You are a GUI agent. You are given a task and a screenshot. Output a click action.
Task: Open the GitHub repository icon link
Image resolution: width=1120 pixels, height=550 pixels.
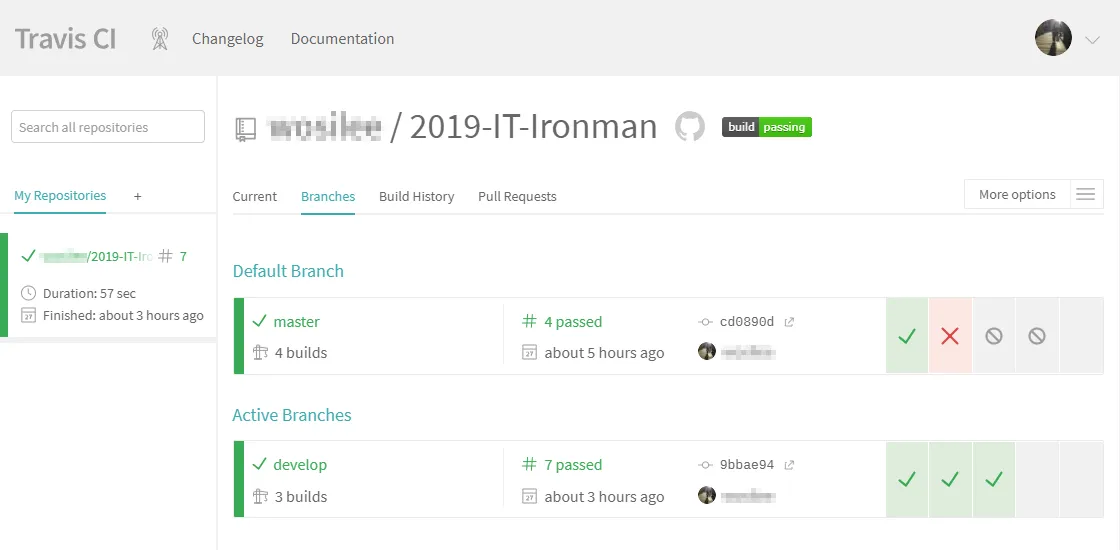[x=690, y=127]
